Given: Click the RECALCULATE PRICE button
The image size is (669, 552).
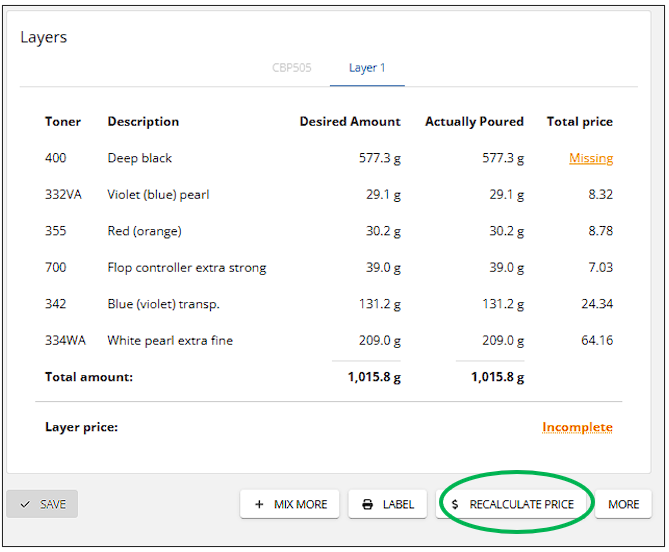Looking at the screenshot, I should tap(513, 504).
